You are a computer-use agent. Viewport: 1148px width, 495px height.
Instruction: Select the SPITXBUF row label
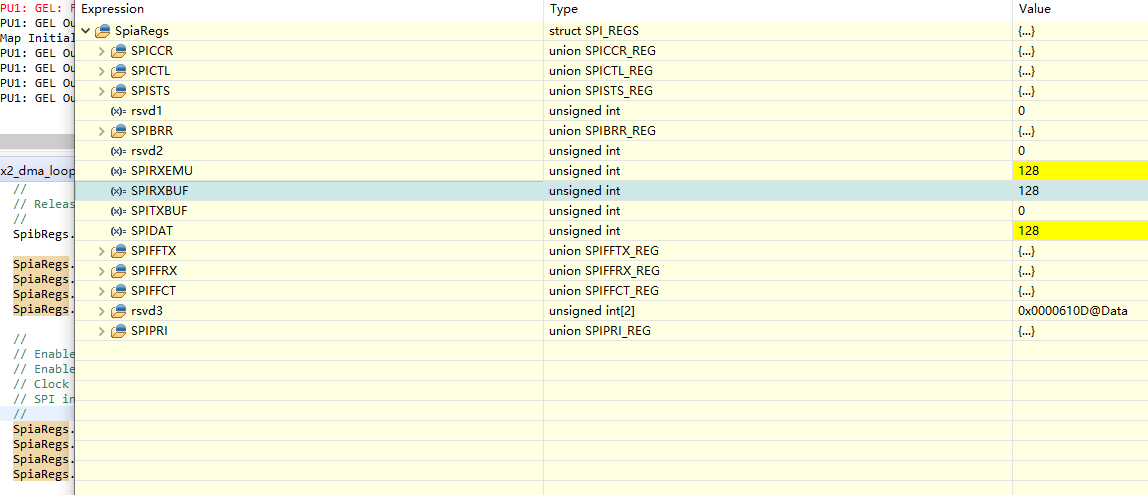pyautogui.click(x=159, y=211)
